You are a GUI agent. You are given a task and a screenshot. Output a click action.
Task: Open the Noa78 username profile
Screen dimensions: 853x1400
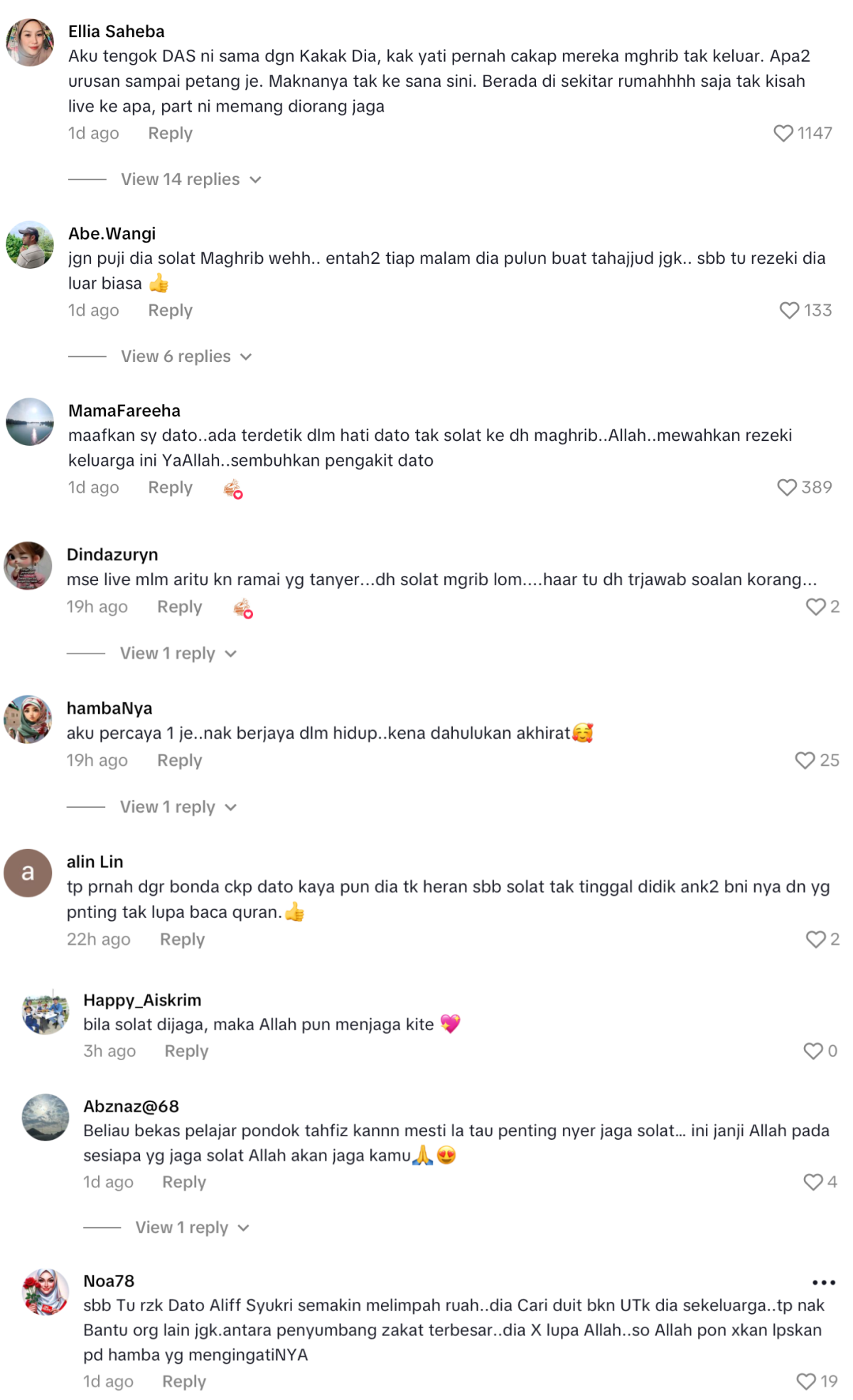click(109, 1281)
